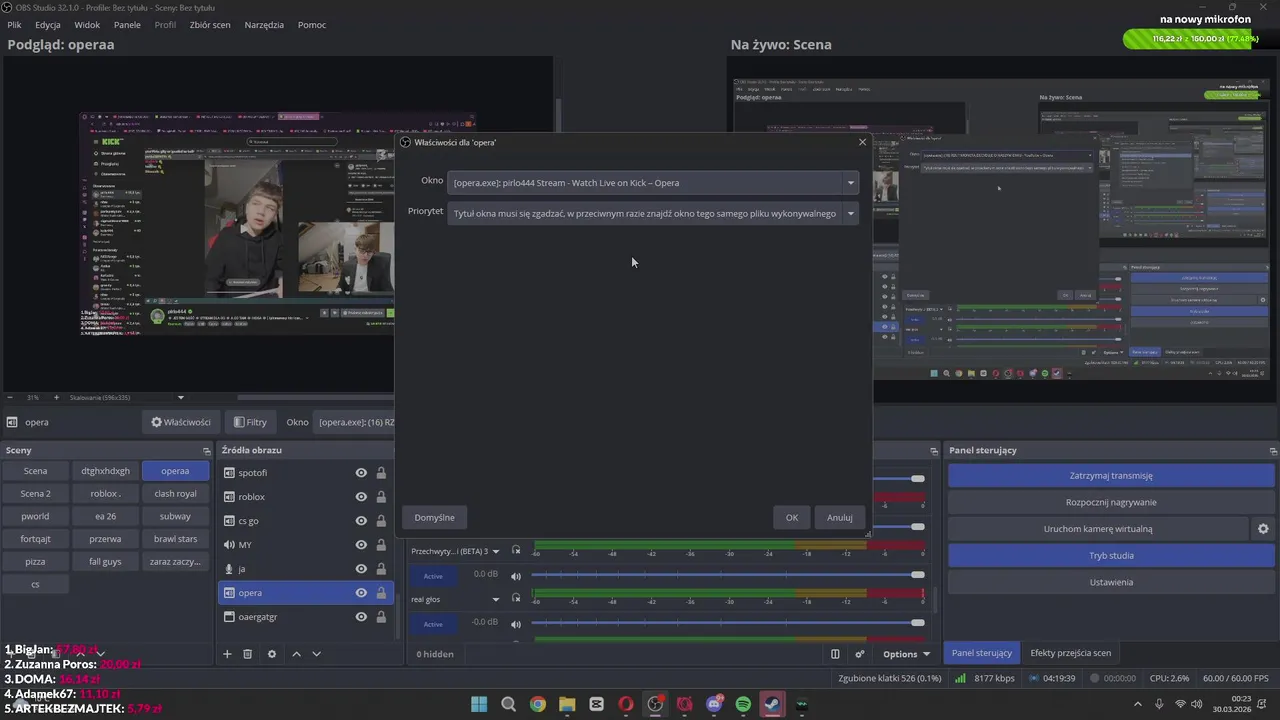Select the oaergatgr source row
The image size is (1280, 720).
306,617
